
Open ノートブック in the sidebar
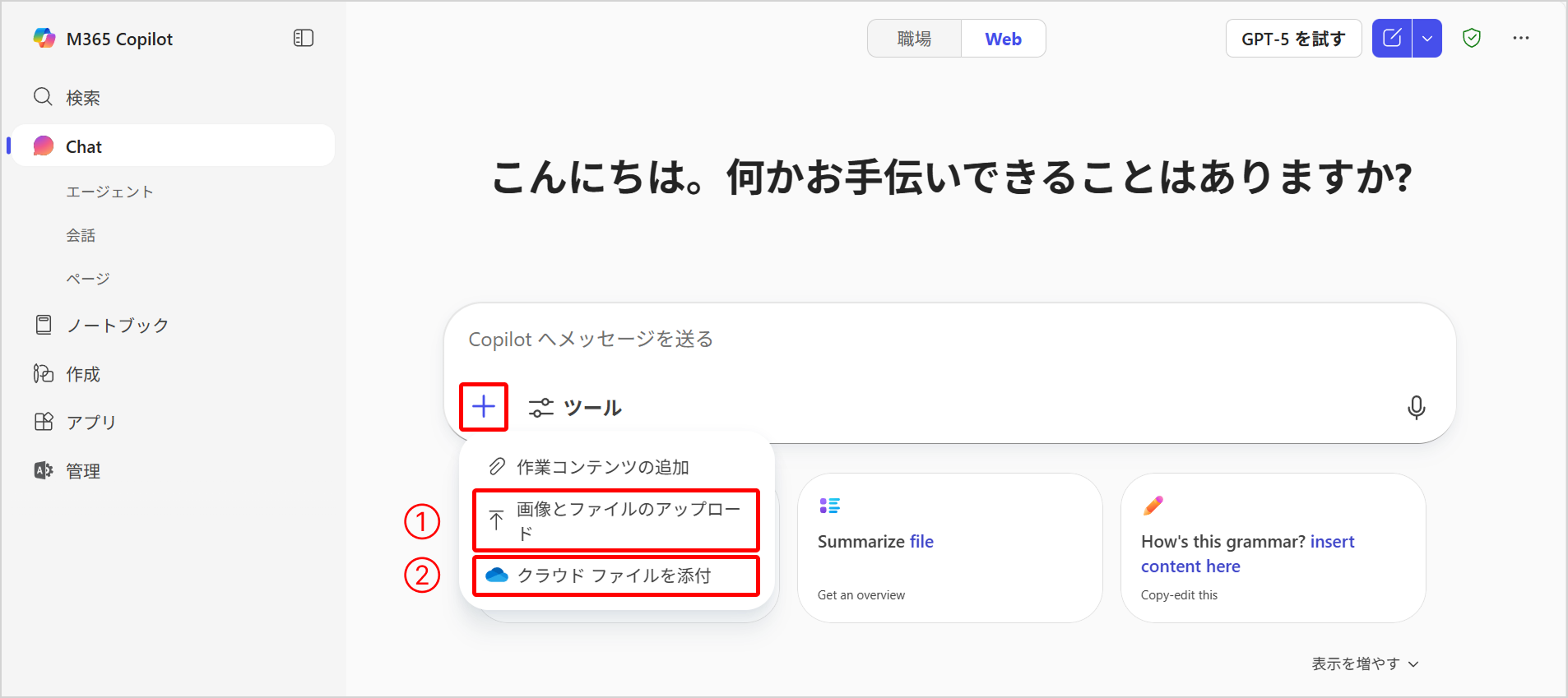point(117,326)
